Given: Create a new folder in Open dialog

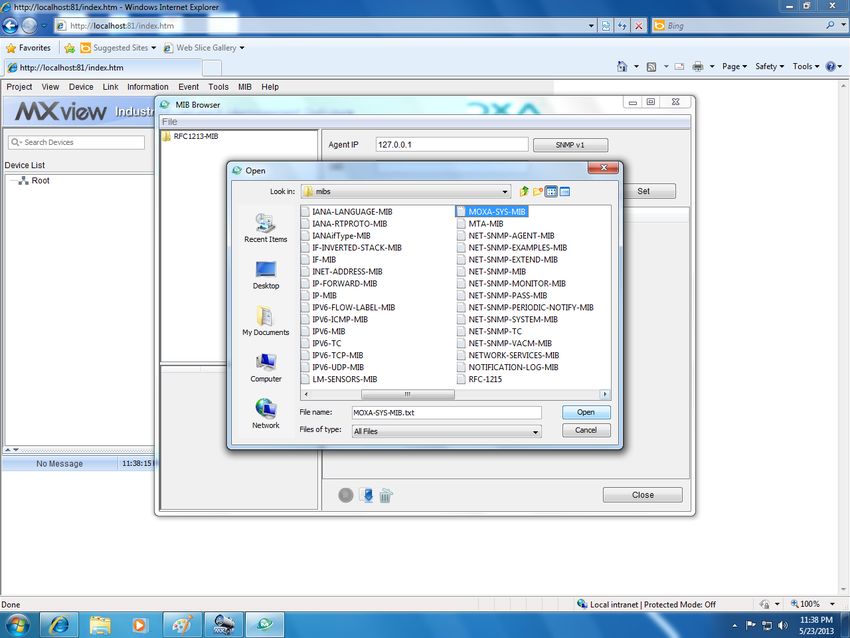Looking at the screenshot, I should [538, 191].
